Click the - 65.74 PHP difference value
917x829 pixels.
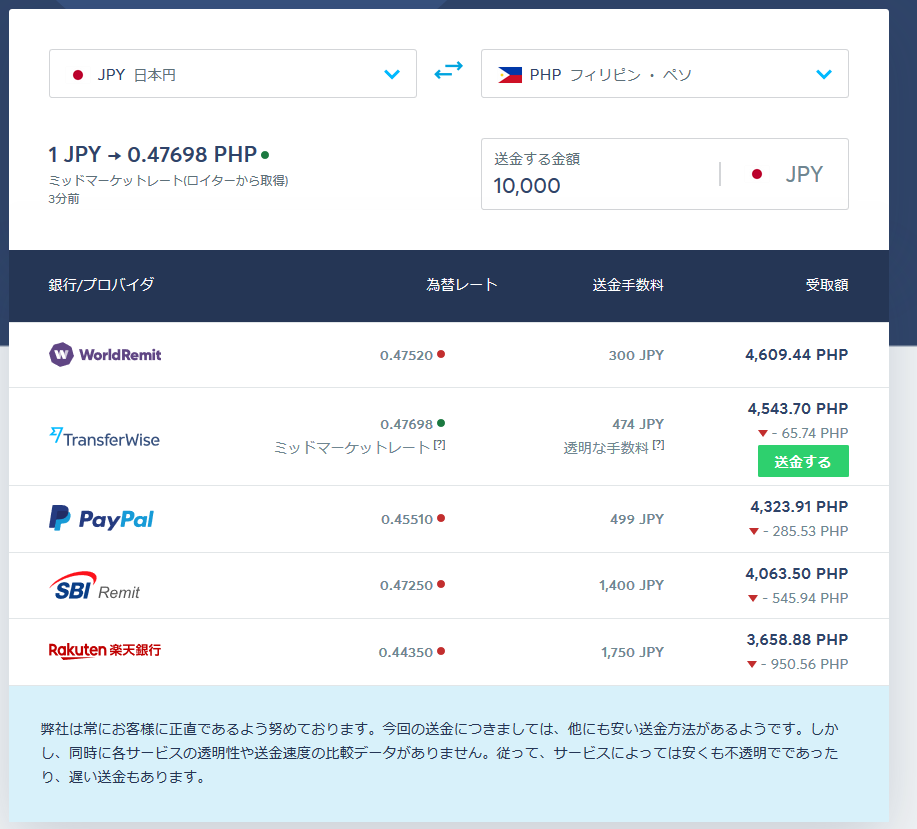pyautogui.click(x=809, y=433)
